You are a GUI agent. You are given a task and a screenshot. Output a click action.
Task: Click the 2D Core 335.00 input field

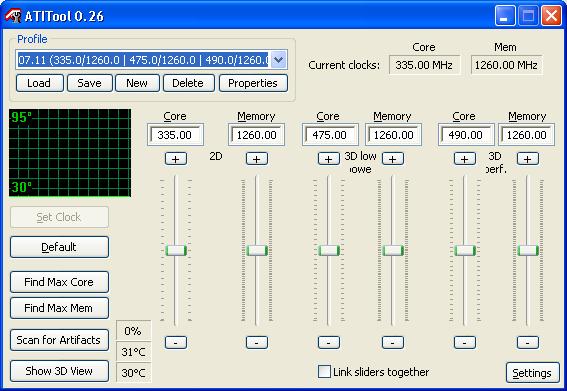point(175,135)
